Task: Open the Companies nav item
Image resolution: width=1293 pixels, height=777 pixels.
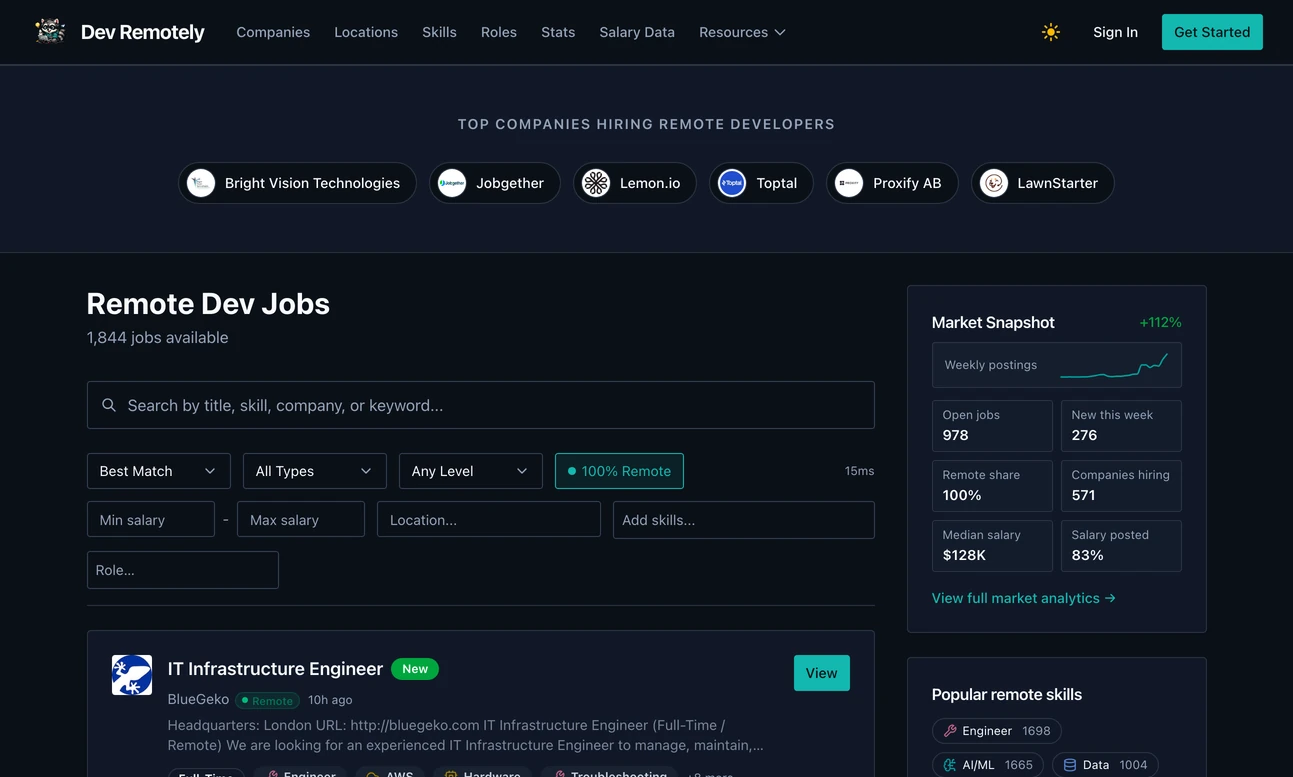Action: pos(273,32)
